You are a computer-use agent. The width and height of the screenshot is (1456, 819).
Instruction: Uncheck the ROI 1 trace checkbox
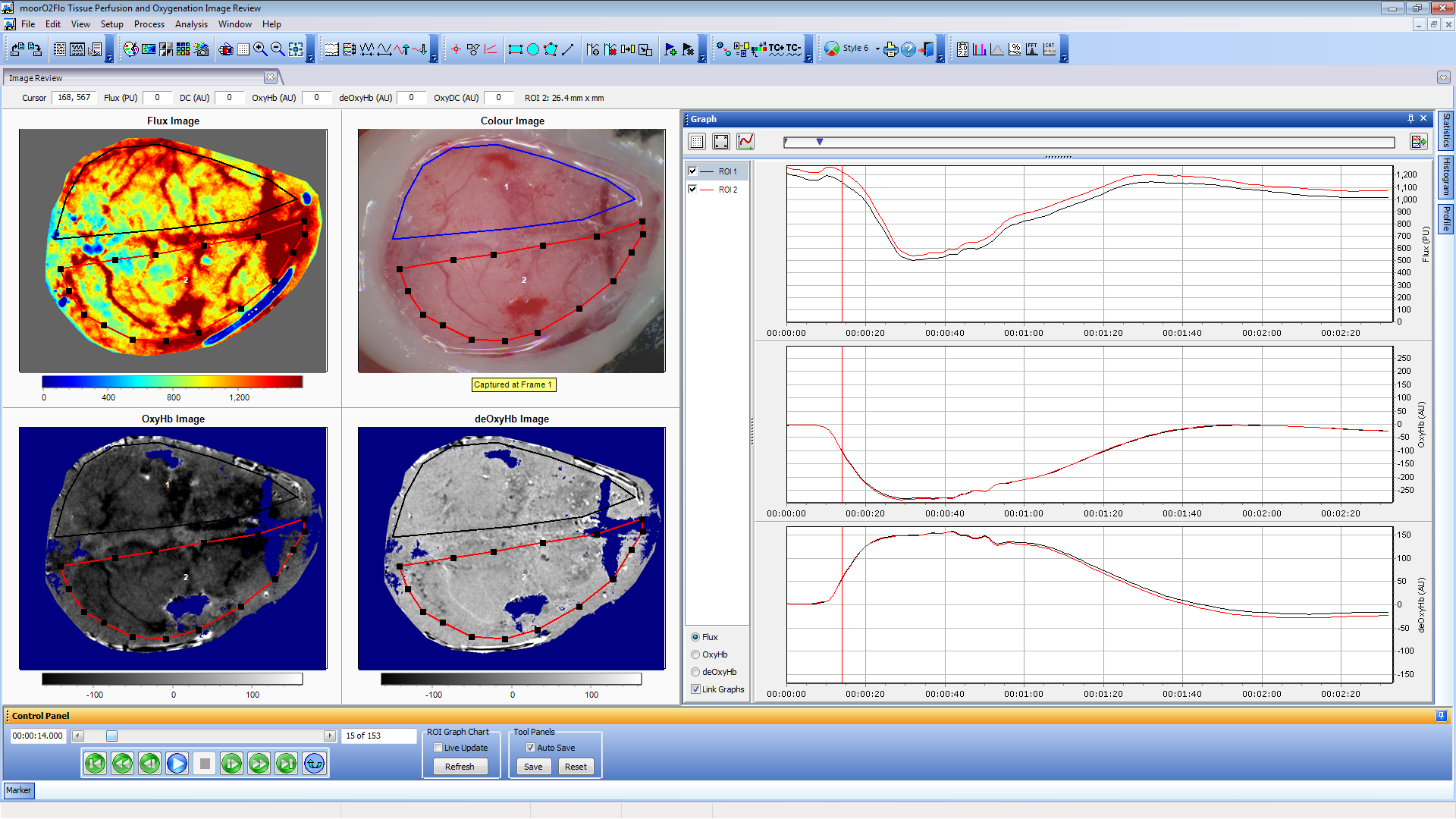coord(692,171)
